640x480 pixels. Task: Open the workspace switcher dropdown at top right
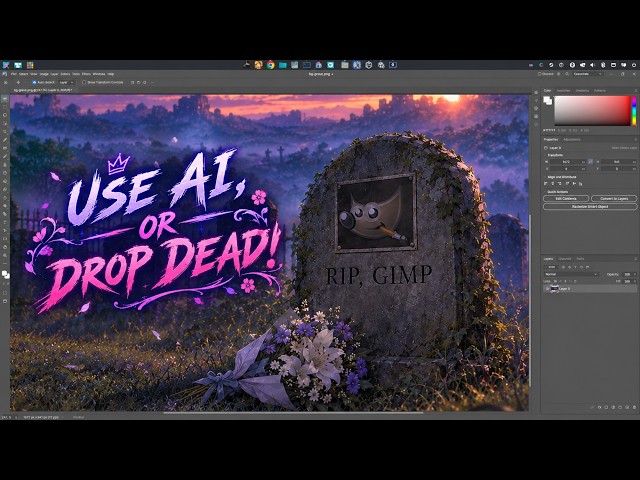click(588, 74)
